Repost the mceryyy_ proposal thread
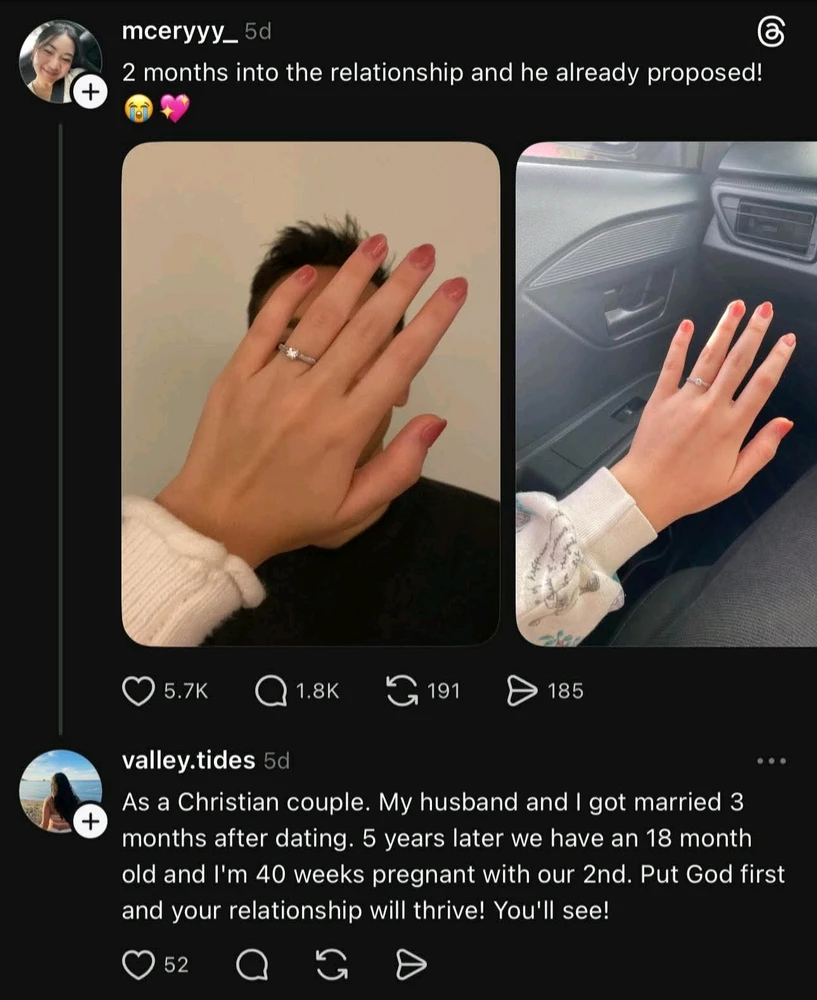This screenshot has width=817, height=1000. (x=402, y=691)
